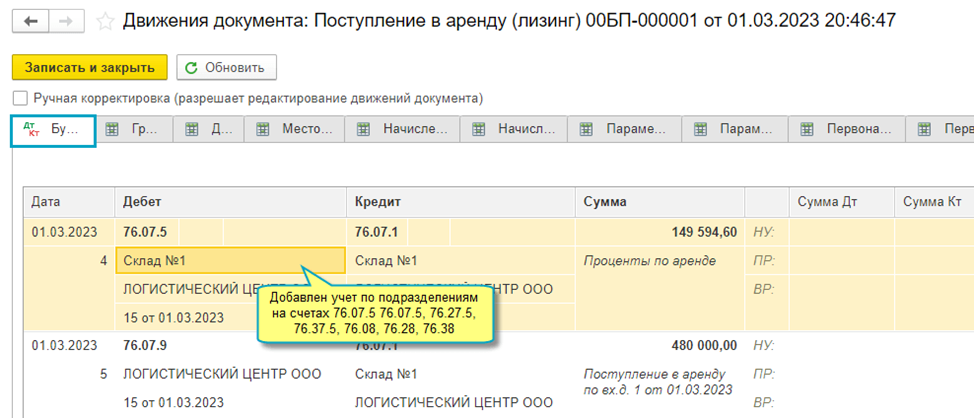Click the favorites star icon

(104, 20)
